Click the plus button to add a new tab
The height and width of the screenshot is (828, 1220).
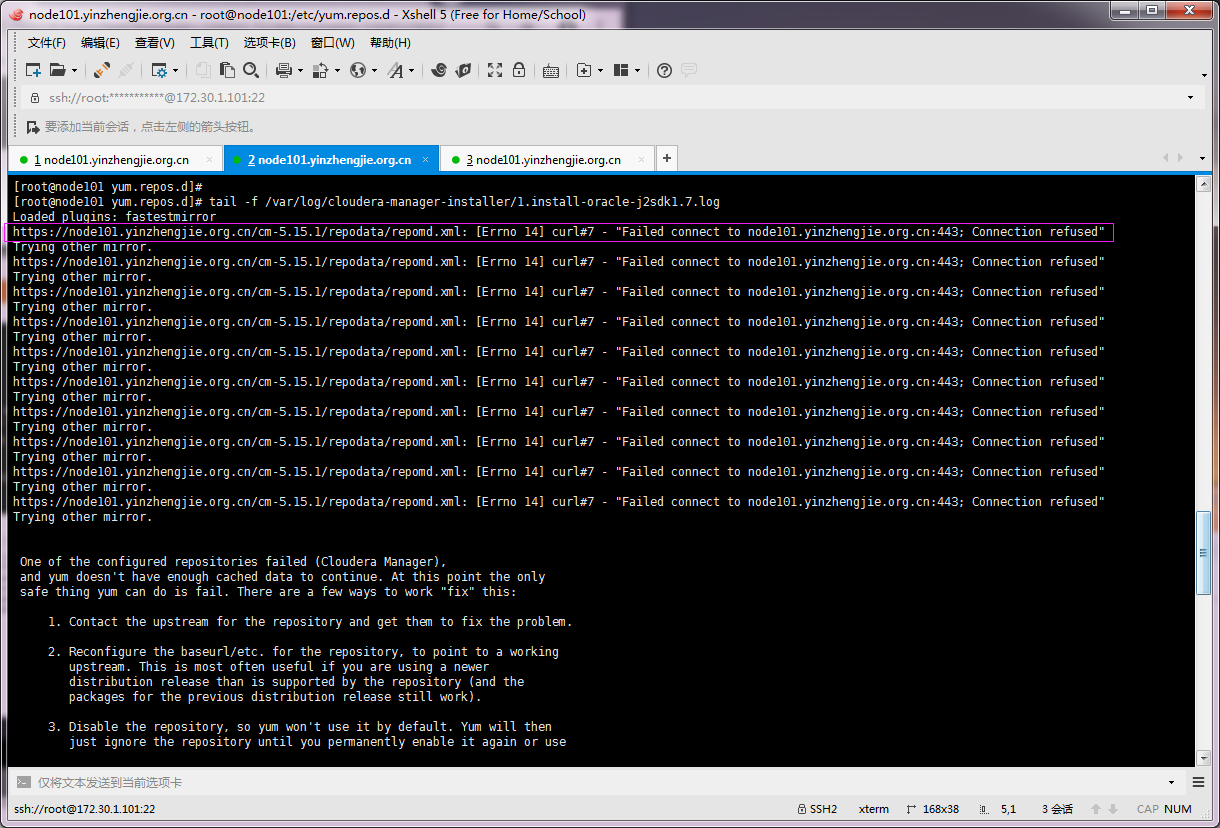coord(667,158)
